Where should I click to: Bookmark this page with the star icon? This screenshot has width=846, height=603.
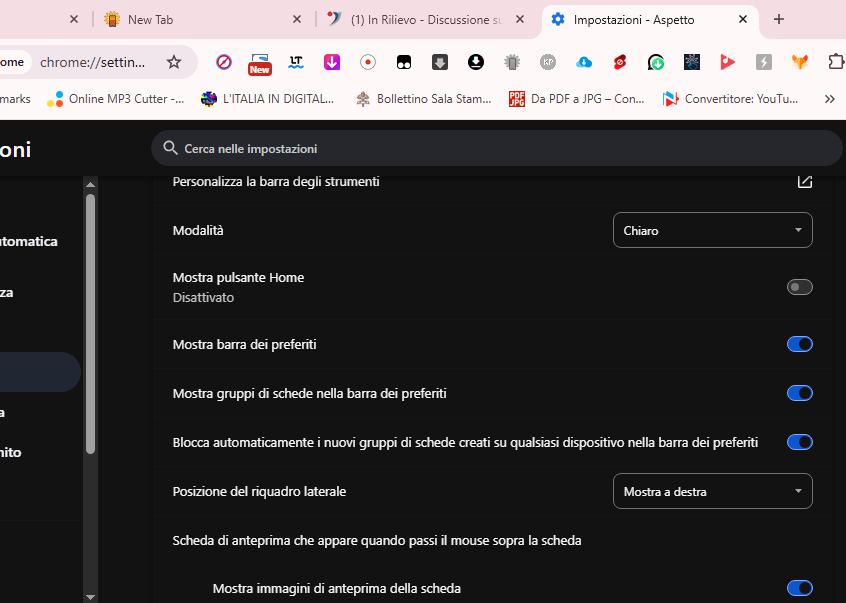click(174, 63)
